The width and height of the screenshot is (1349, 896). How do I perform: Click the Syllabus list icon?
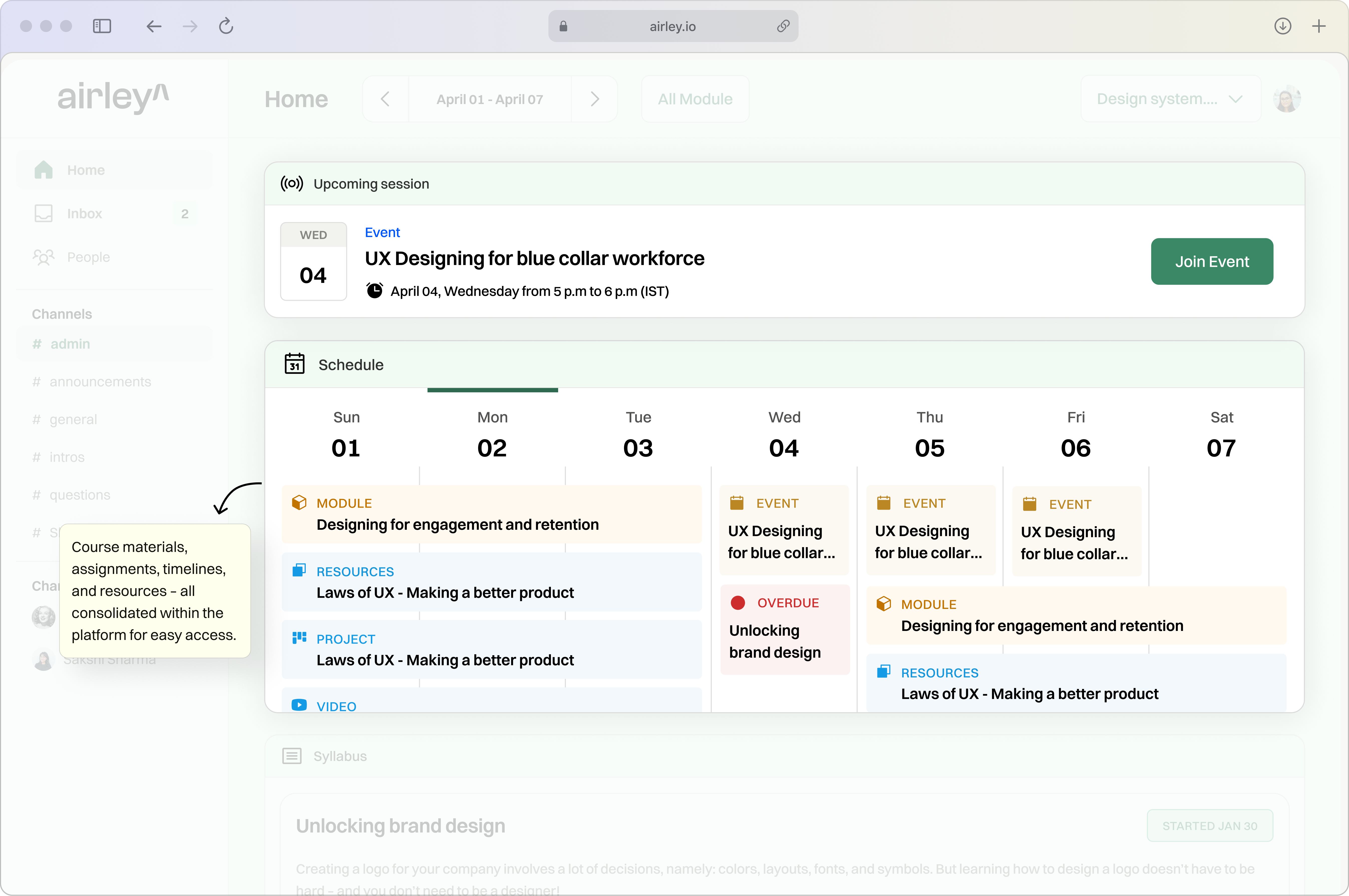pos(292,756)
